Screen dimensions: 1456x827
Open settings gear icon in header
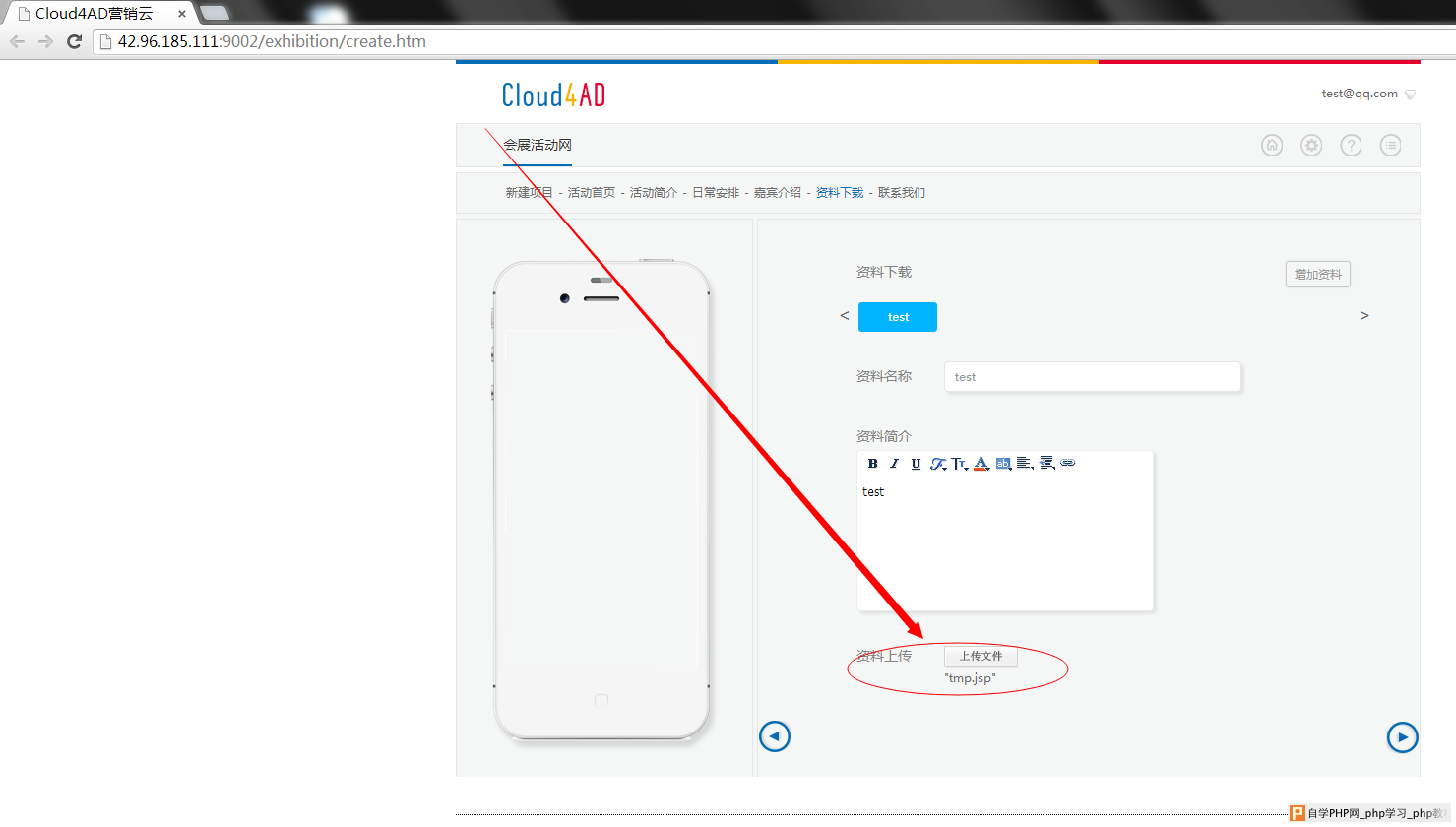[1311, 145]
